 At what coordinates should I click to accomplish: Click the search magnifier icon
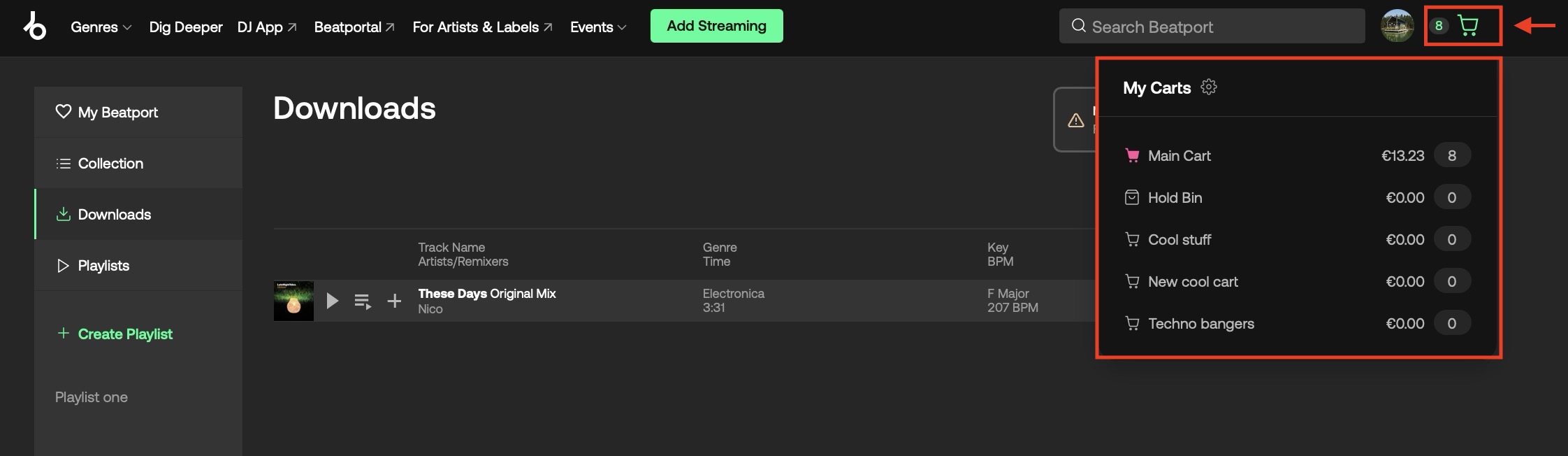(1079, 26)
